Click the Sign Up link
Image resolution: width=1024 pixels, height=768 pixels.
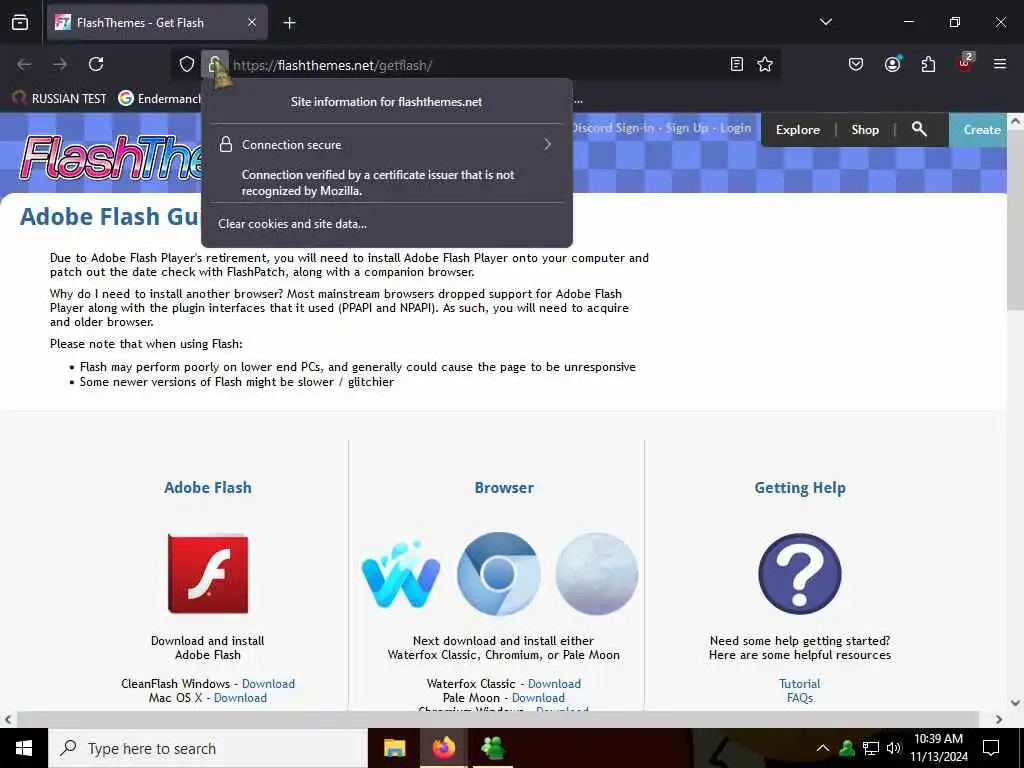tap(686, 128)
